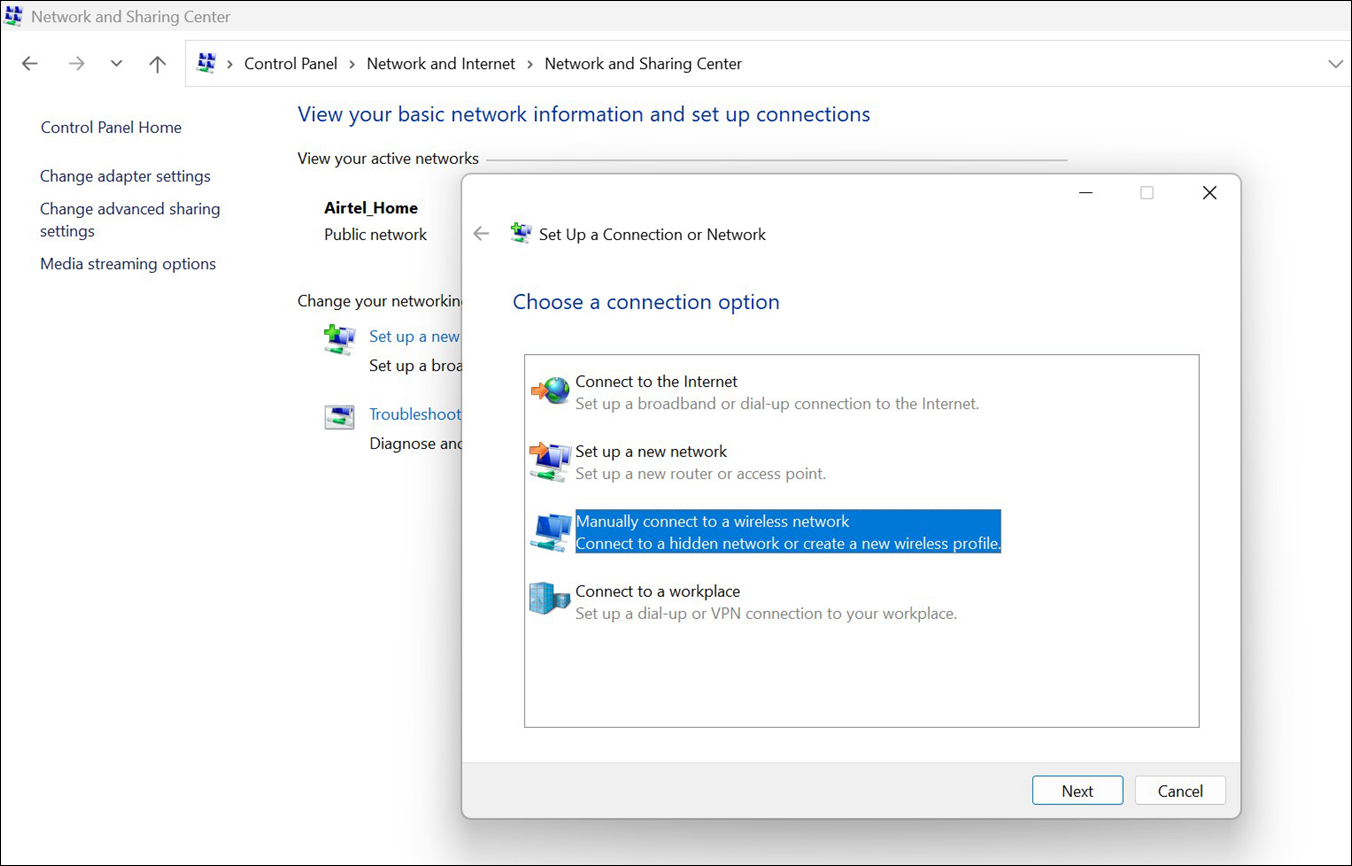Click the 'Set Up a Connection or Network' title
The width and height of the screenshot is (1352, 866).
652,234
